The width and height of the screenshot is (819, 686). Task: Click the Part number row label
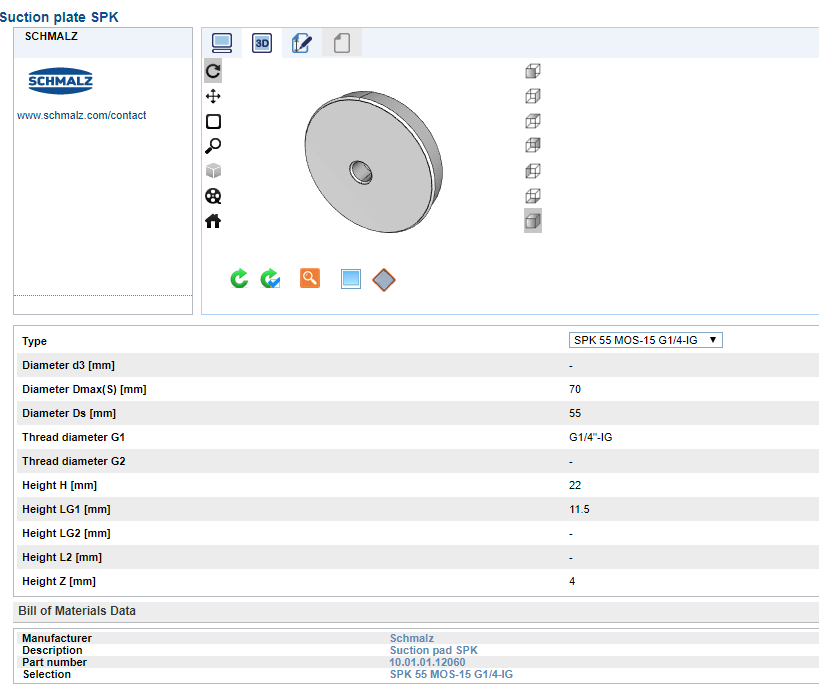(54, 662)
